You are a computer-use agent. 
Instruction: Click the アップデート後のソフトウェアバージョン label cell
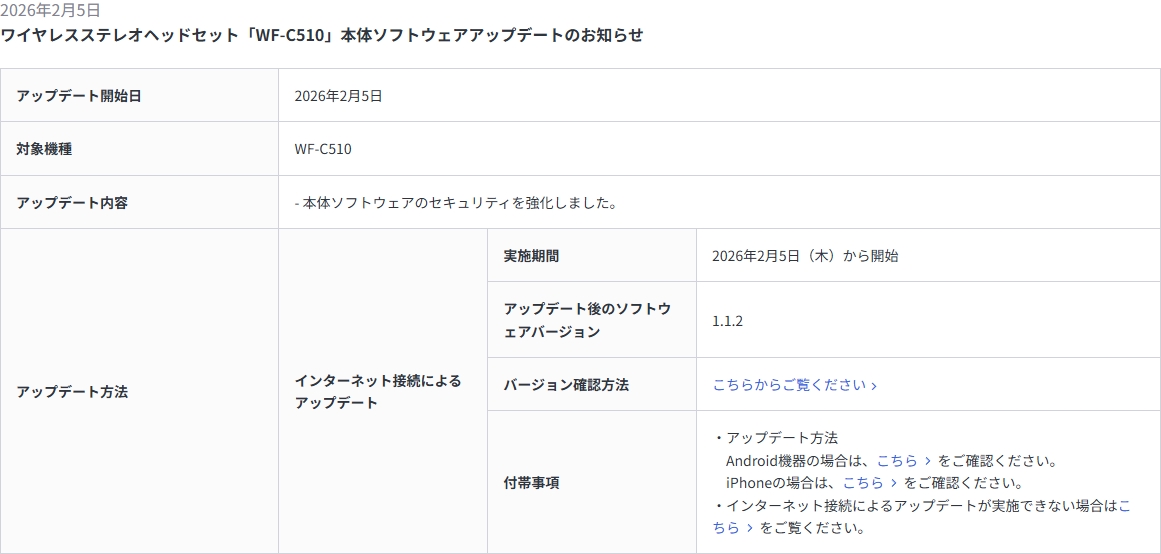pos(587,320)
